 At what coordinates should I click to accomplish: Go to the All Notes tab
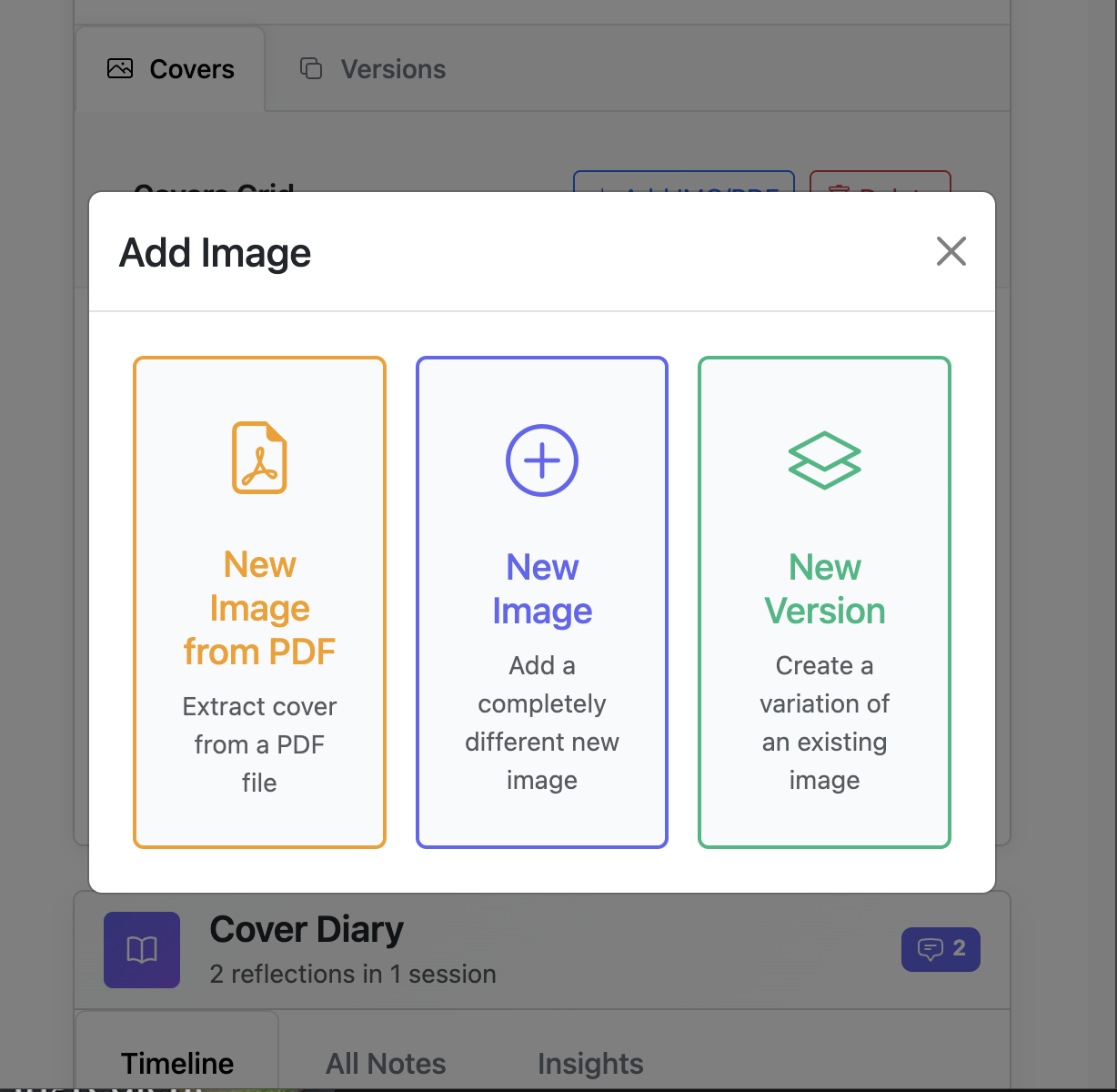tap(386, 1063)
